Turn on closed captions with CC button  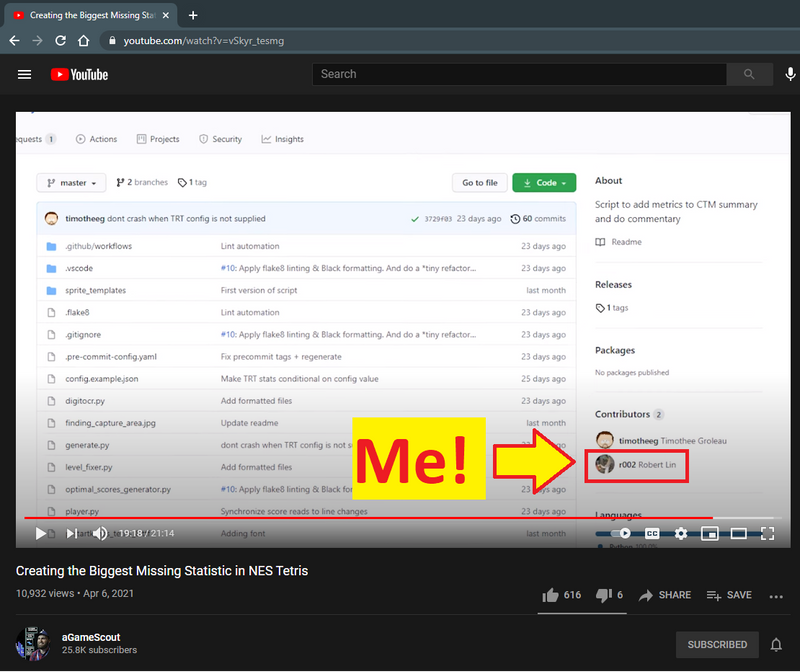point(652,533)
